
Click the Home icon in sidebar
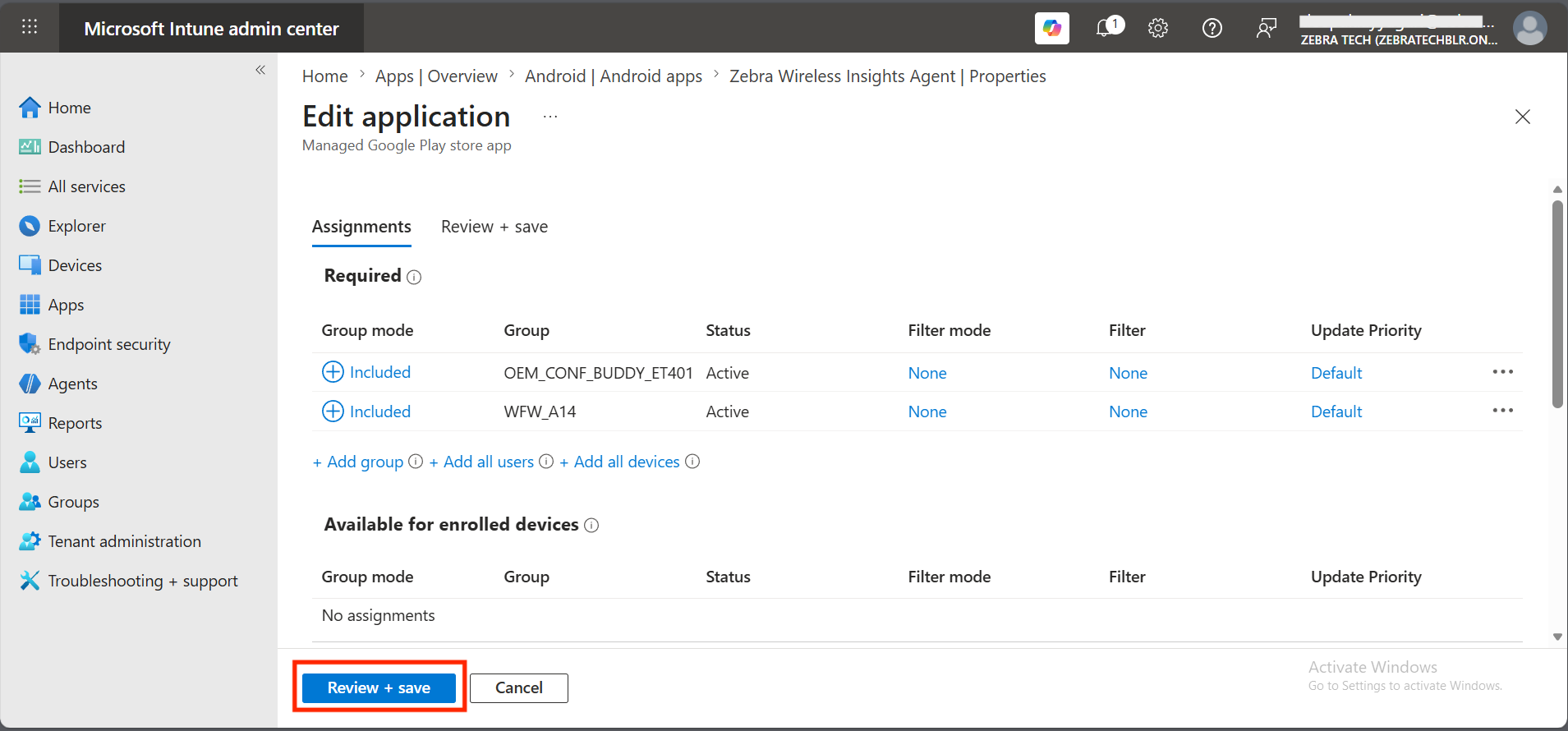(x=30, y=108)
